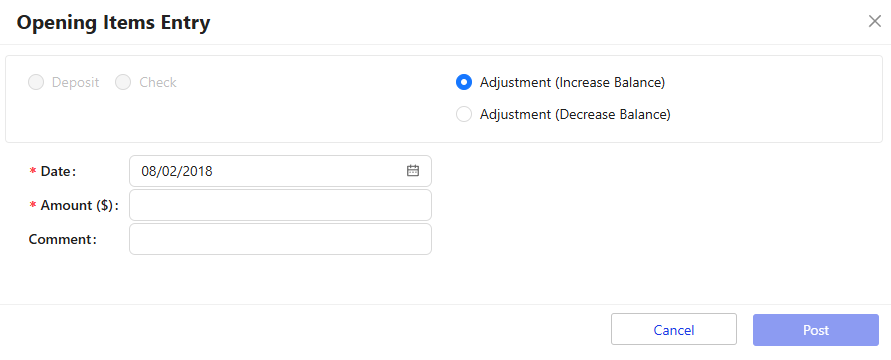Select the Adjustment (Increase Balance) radio circle
Screen dimensions: 891x360
click(x=464, y=82)
